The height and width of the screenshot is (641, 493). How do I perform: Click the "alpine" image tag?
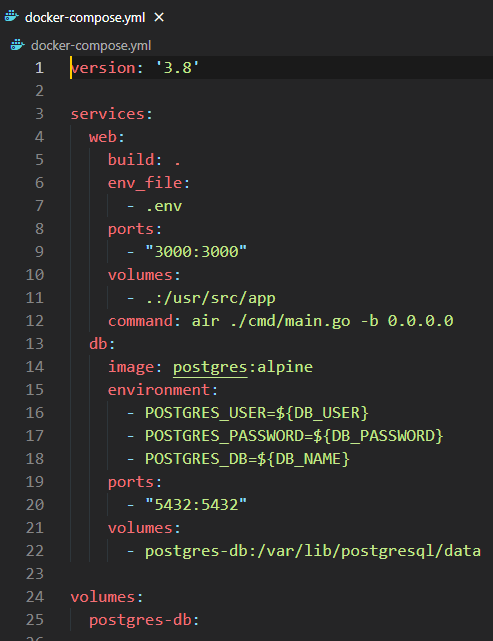(x=285, y=367)
